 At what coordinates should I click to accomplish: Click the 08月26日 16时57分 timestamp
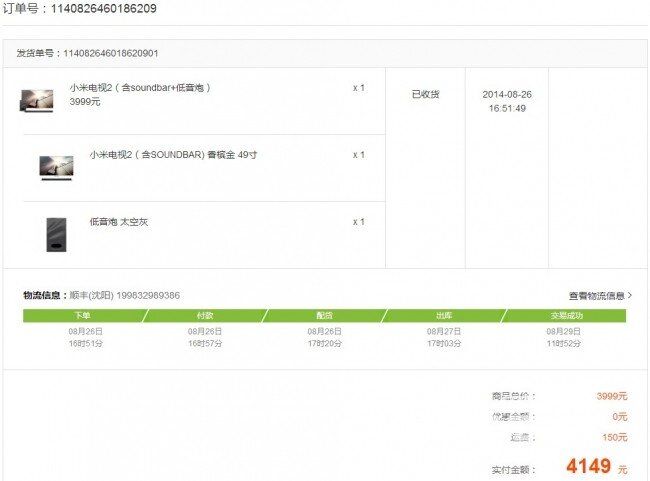pyautogui.click(x=205, y=338)
